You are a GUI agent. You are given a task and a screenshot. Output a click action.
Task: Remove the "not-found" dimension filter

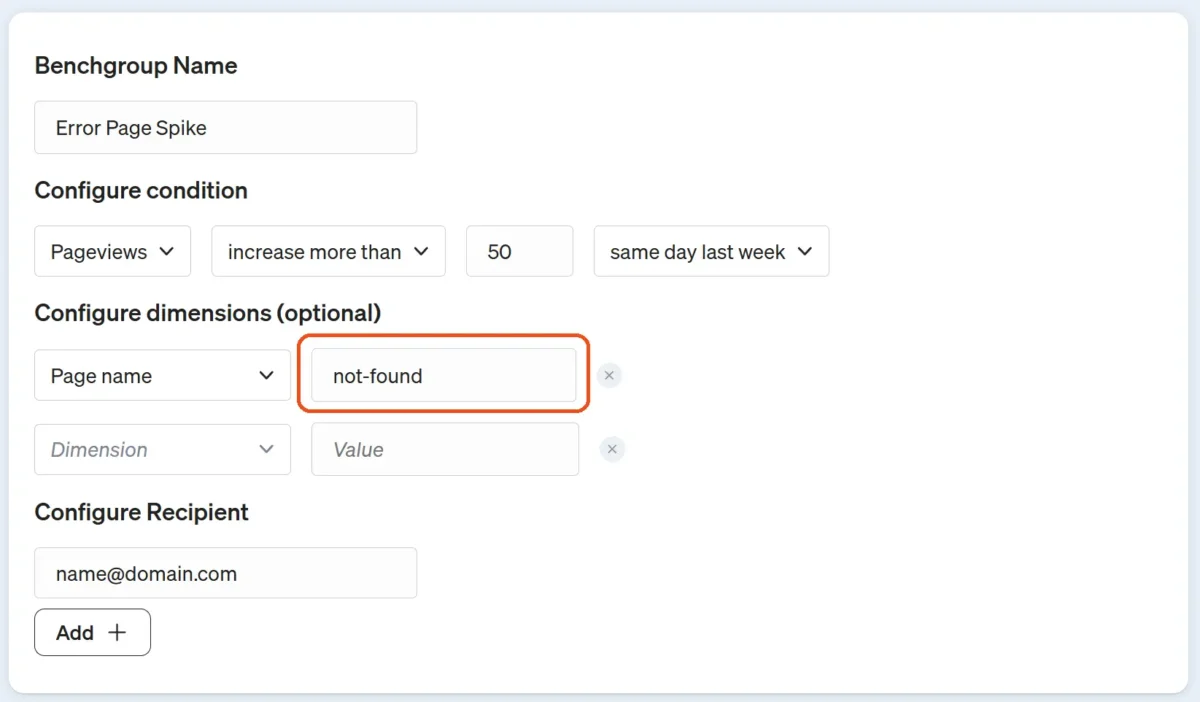click(609, 375)
